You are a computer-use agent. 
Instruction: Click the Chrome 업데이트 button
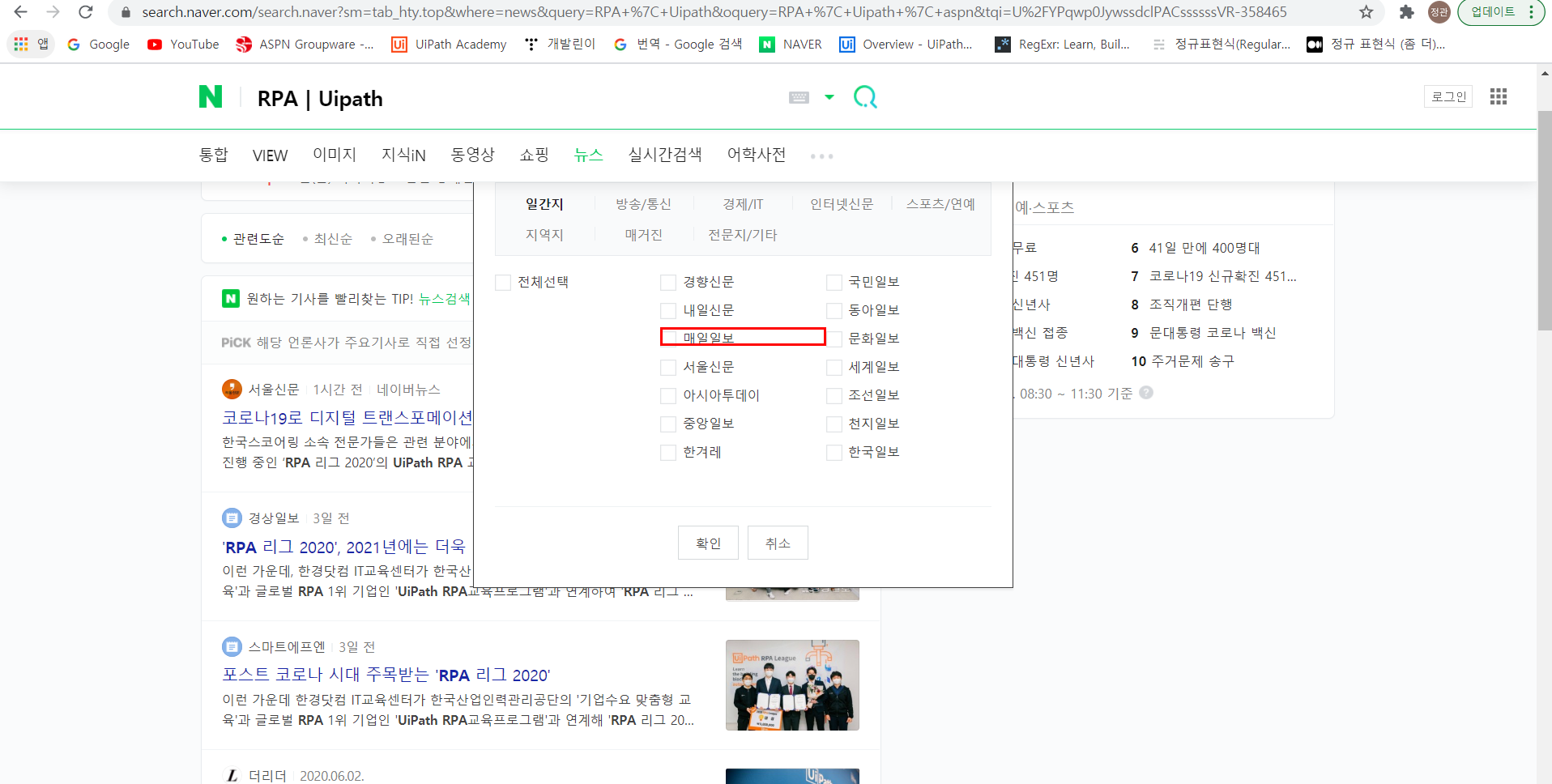[1492, 12]
